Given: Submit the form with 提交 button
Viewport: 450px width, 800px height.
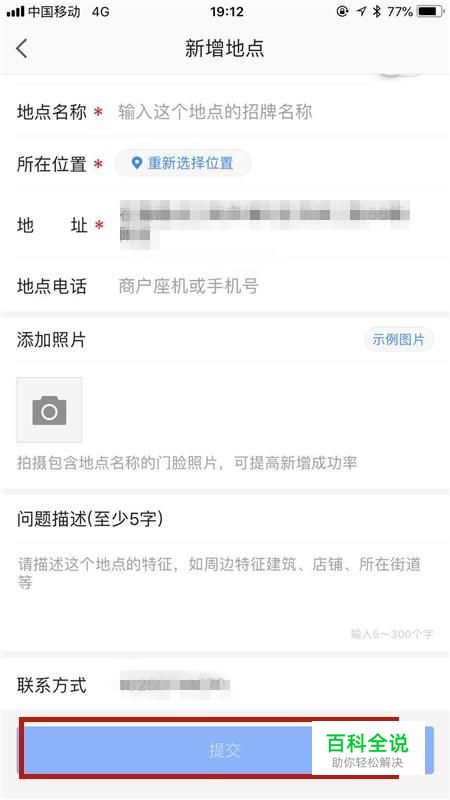Looking at the screenshot, I should (x=224, y=749).
